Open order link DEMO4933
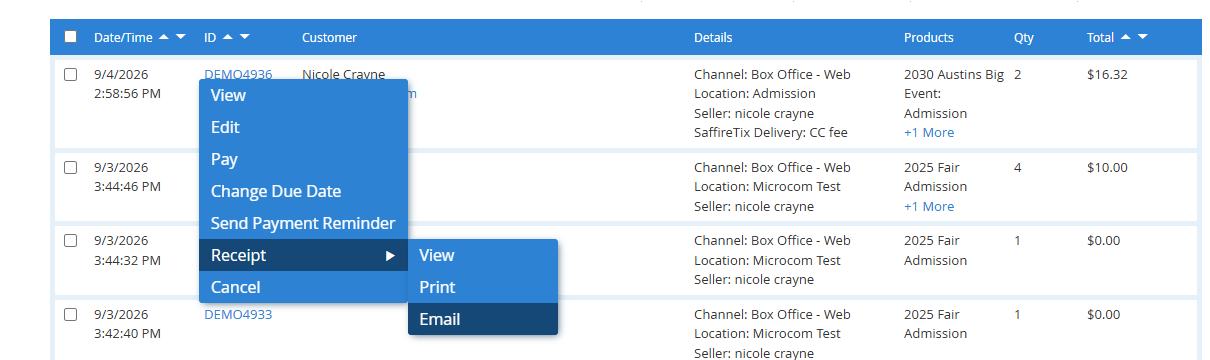 coord(238,314)
